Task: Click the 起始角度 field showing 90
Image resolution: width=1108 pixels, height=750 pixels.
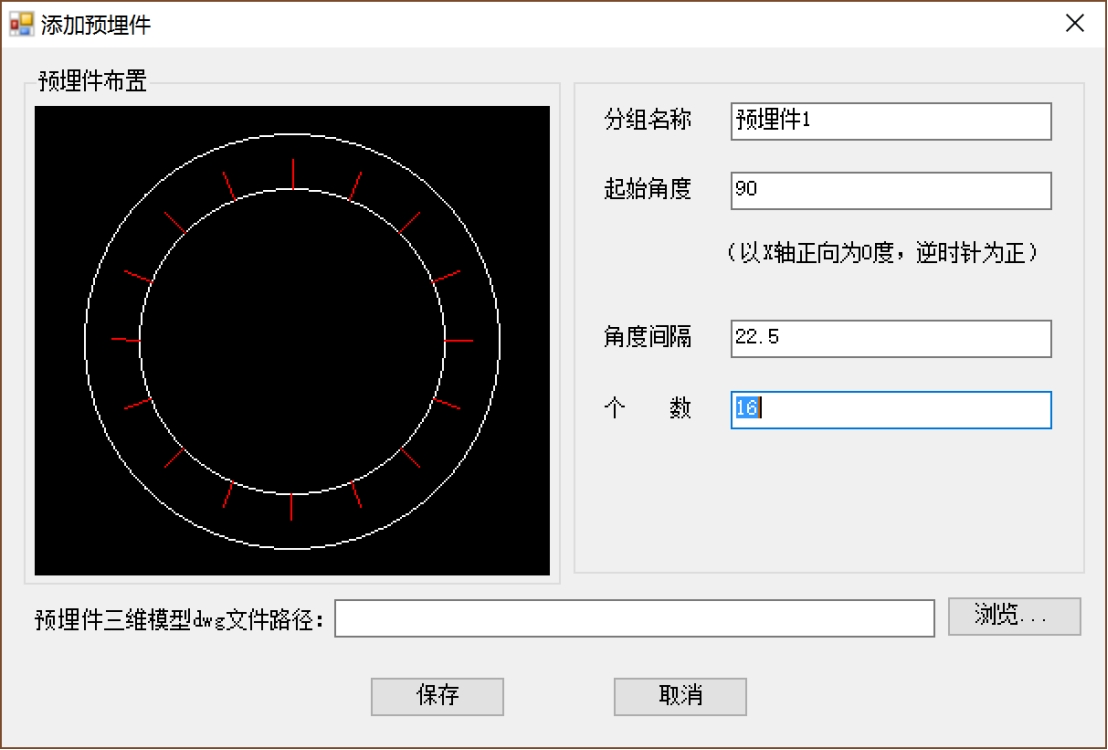Action: tap(890, 190)
